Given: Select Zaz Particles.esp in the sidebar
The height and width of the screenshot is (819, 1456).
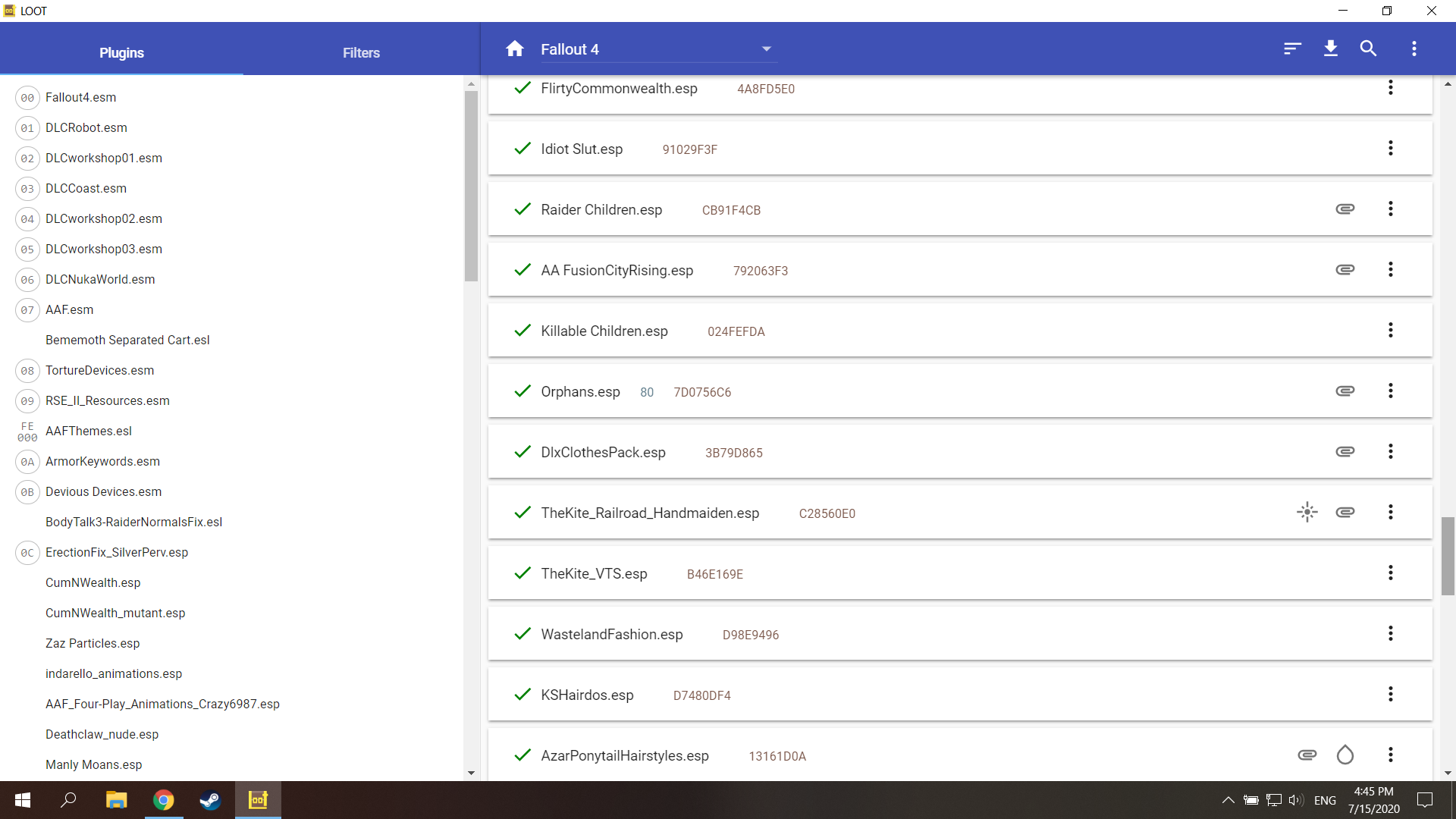Looking at the screenshot, I should pos(93,643).
